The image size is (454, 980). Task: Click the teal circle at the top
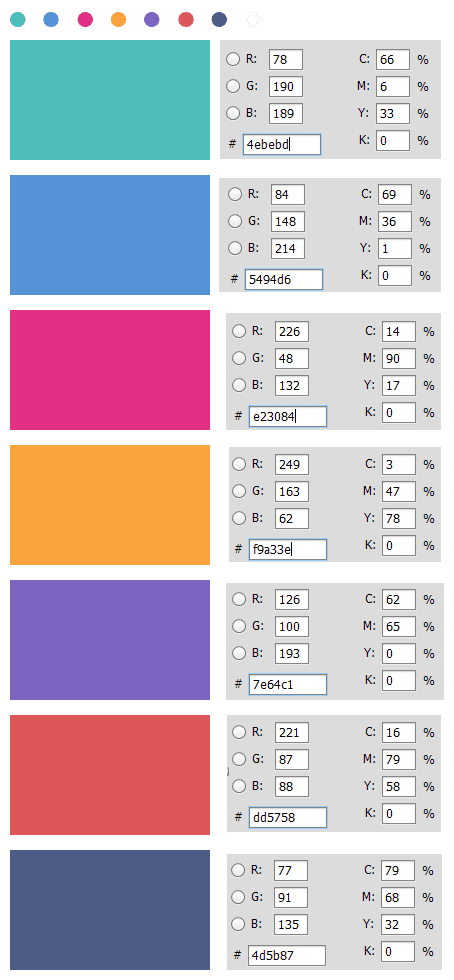tap(18, 19)
